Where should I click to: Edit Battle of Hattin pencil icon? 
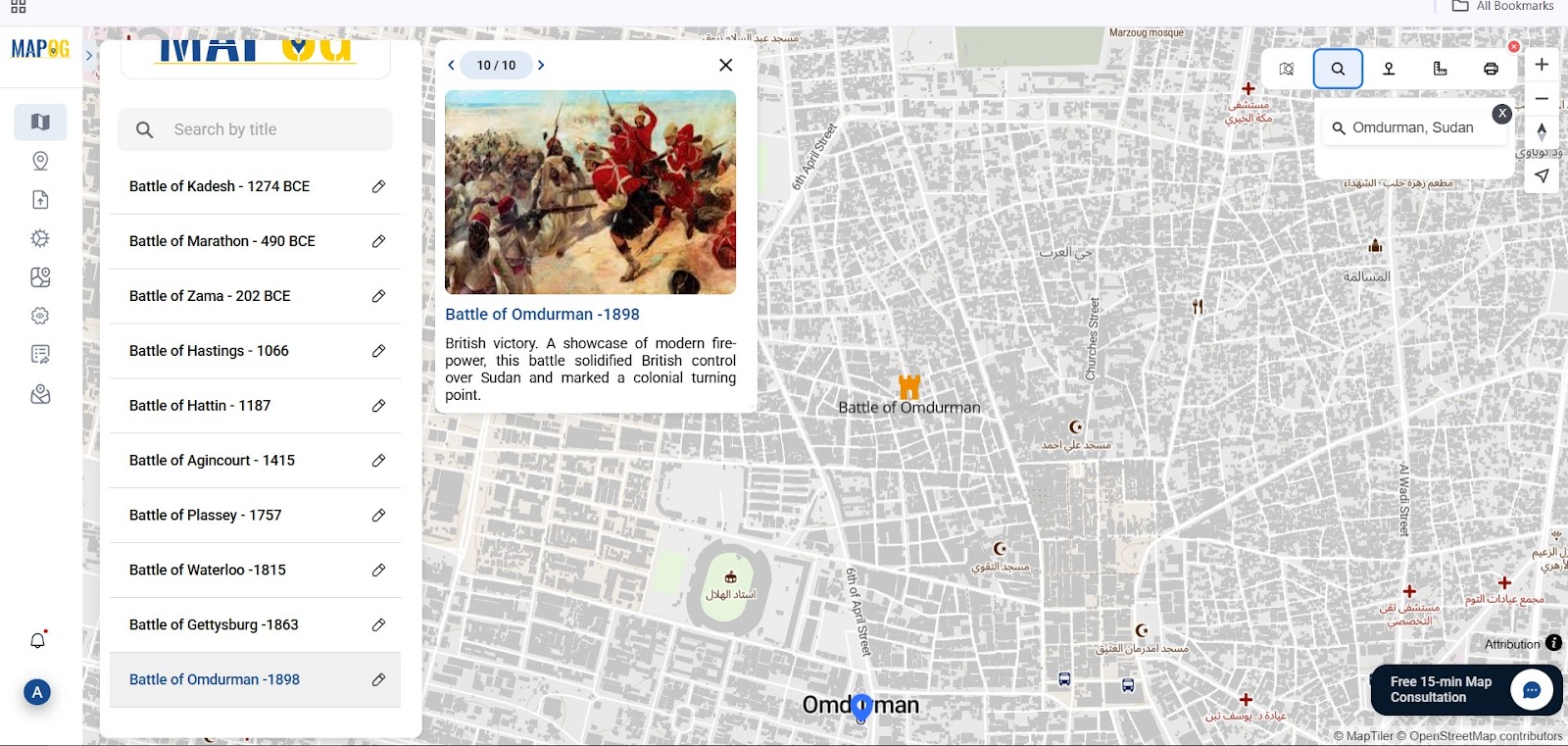click(378, 406)
